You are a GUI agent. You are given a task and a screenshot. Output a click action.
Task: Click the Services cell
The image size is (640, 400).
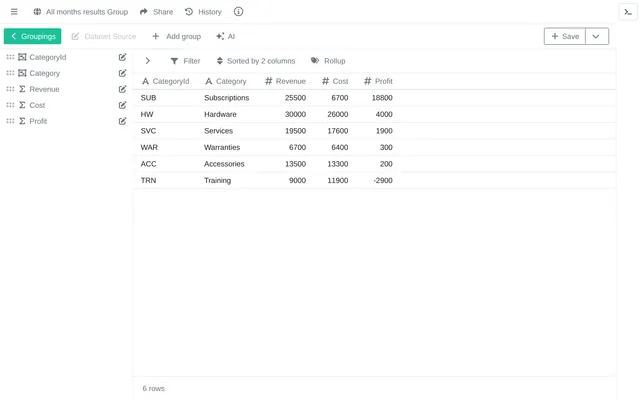pyautogui.click(x=218, y=131)
